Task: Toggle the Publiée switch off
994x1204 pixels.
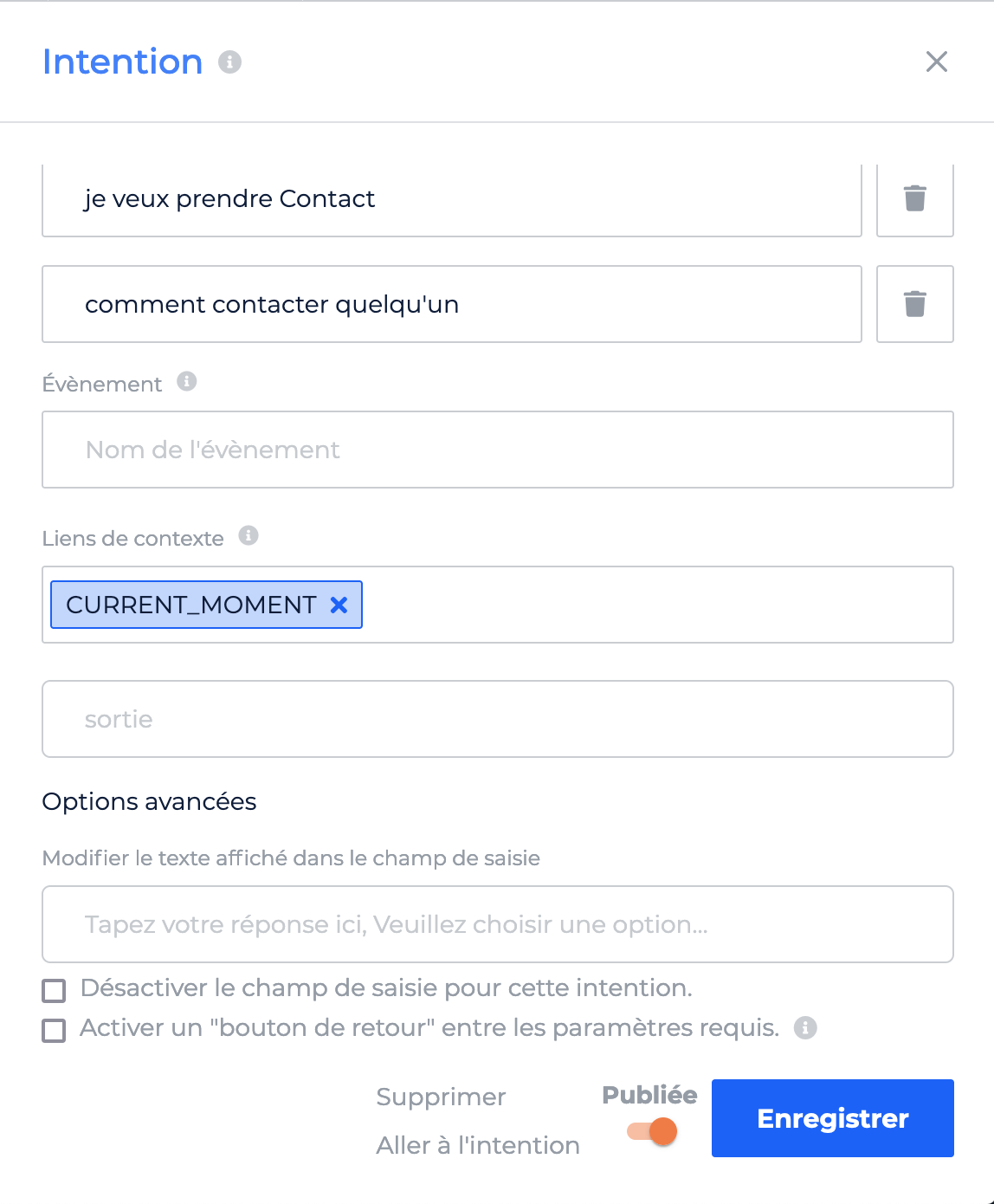Action: [652, 1131]
